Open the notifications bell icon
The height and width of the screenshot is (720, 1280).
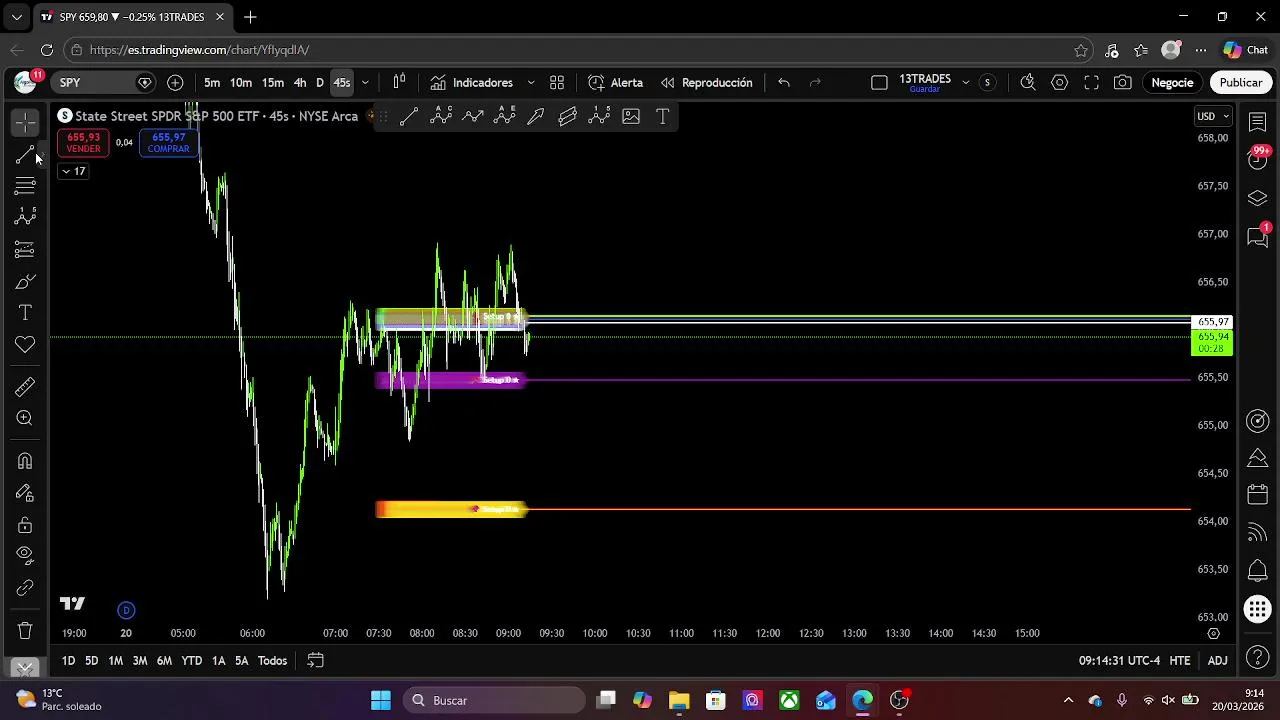pos(1258,571)
